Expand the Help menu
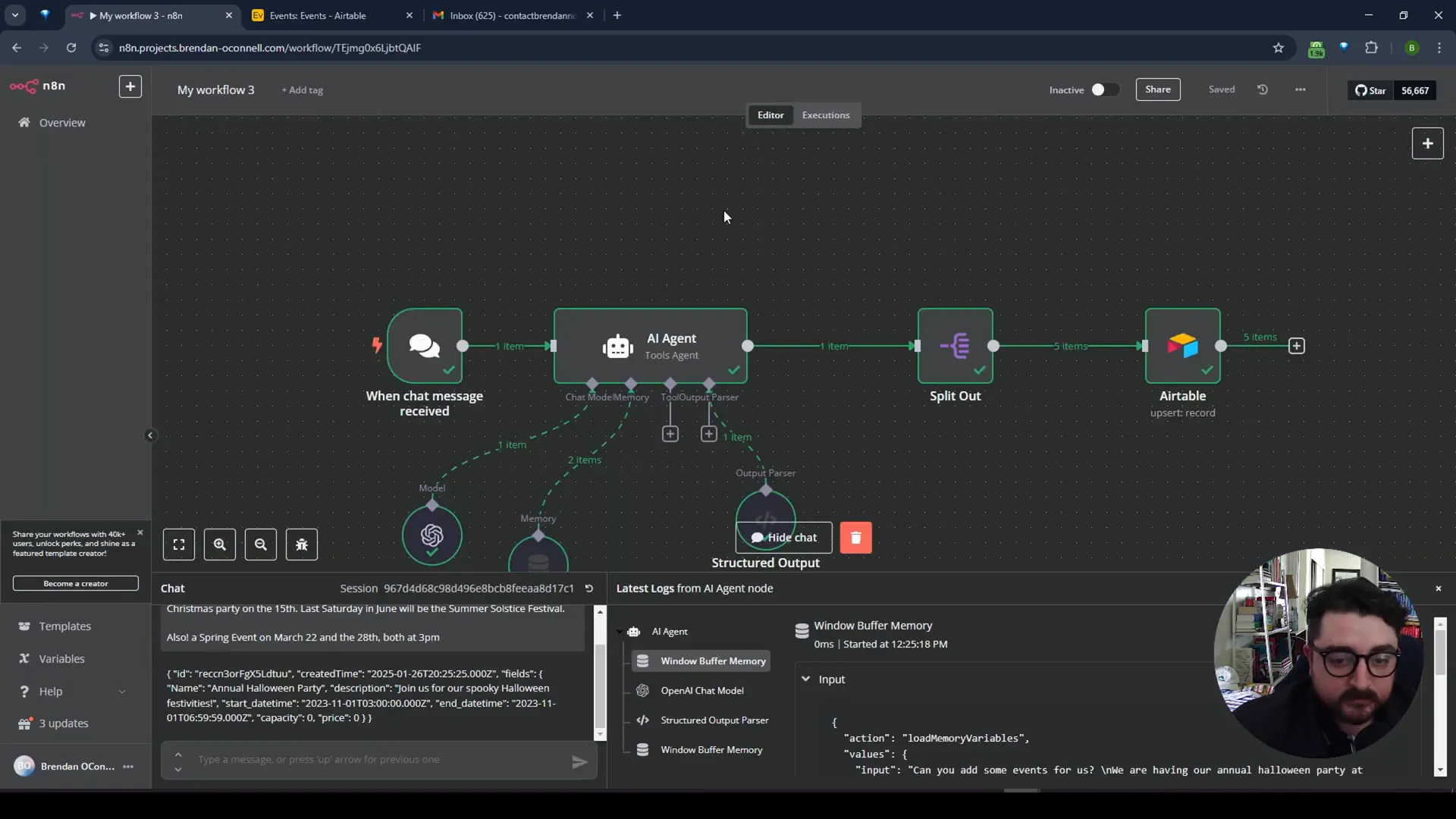 [72, 692]
